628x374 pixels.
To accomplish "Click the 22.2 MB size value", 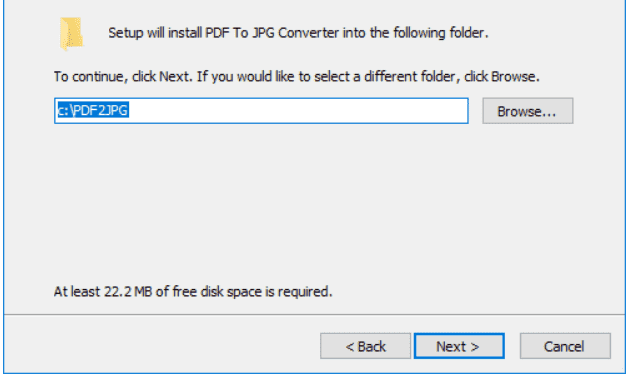I will tap(128, 292).
